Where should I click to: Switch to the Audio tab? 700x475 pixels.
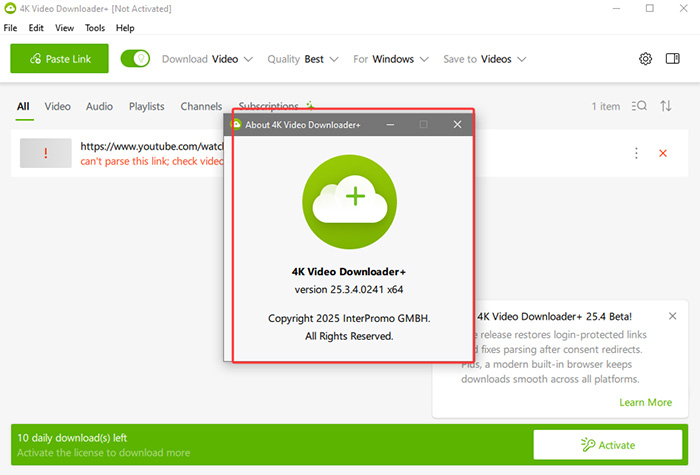pos(99,106)
